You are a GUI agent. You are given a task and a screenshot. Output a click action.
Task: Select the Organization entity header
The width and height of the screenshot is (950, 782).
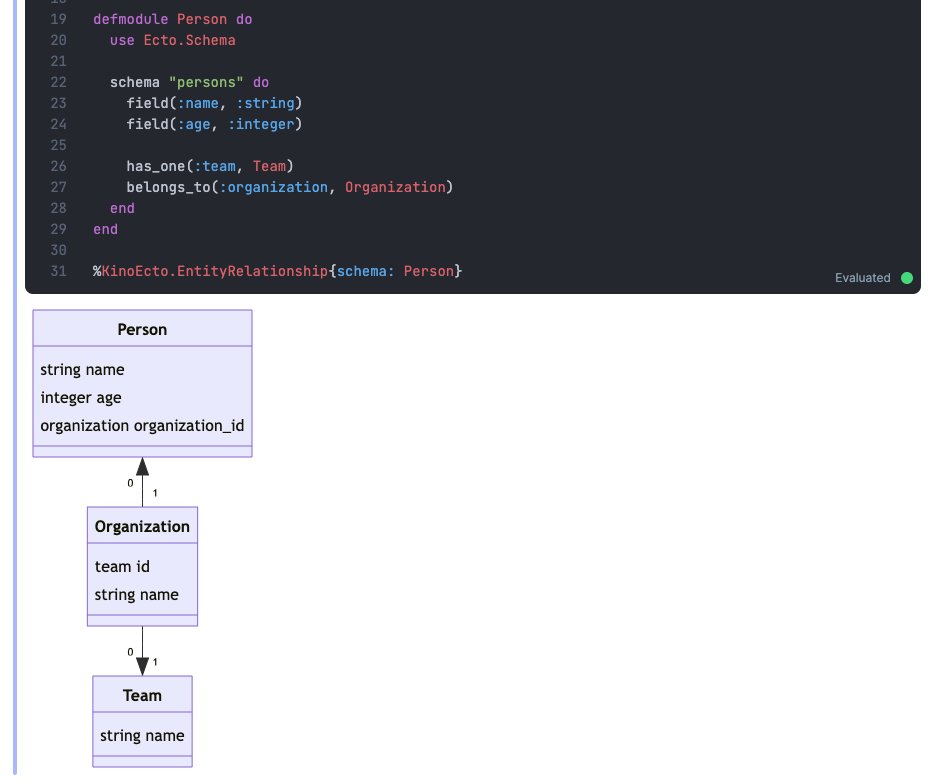pos(142,526)
